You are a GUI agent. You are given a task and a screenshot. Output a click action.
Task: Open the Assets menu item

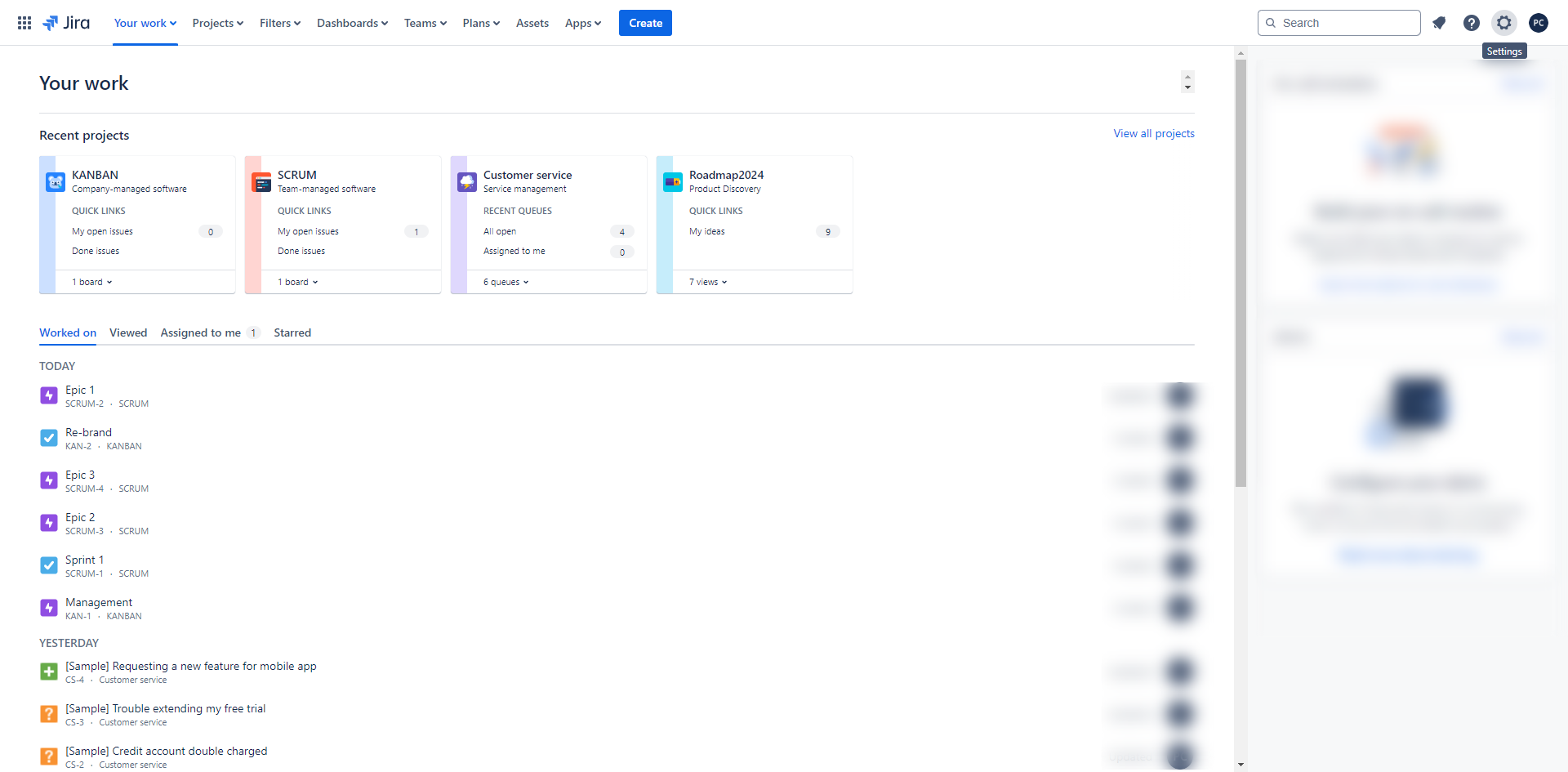coord(532,23)
